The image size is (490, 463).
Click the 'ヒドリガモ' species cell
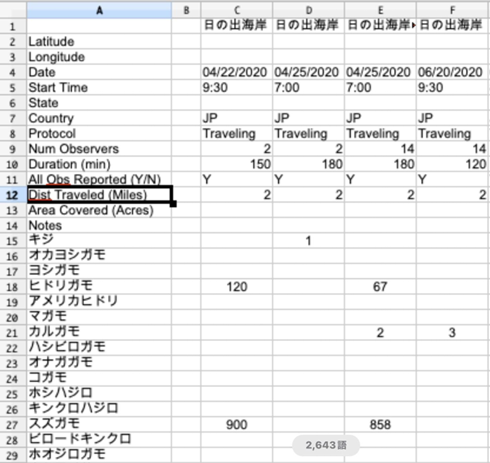(x=99, y=286)
